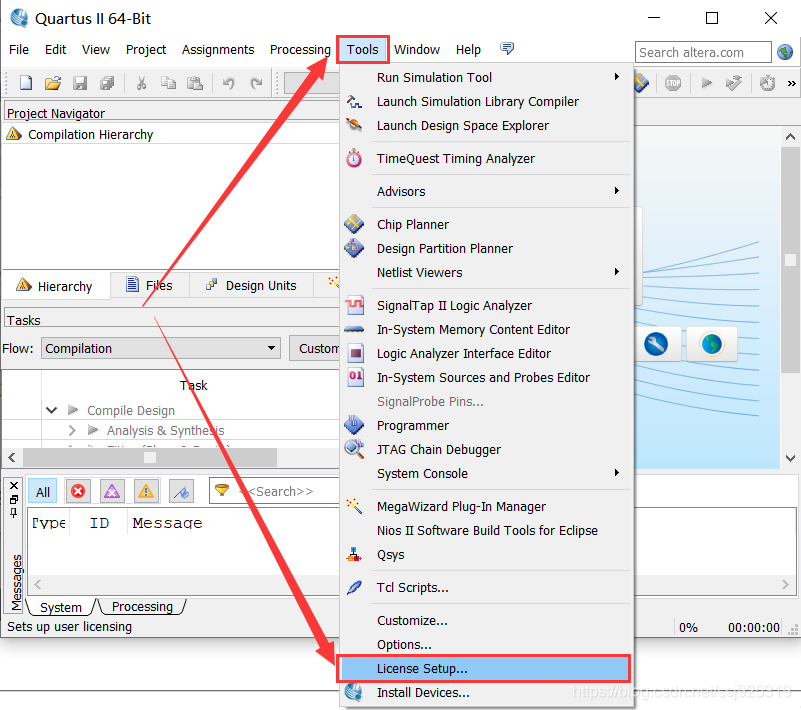This screenshot has height=710, width=801.
Task: Click the Search altera.com field
Action: (x=703, y=52)
